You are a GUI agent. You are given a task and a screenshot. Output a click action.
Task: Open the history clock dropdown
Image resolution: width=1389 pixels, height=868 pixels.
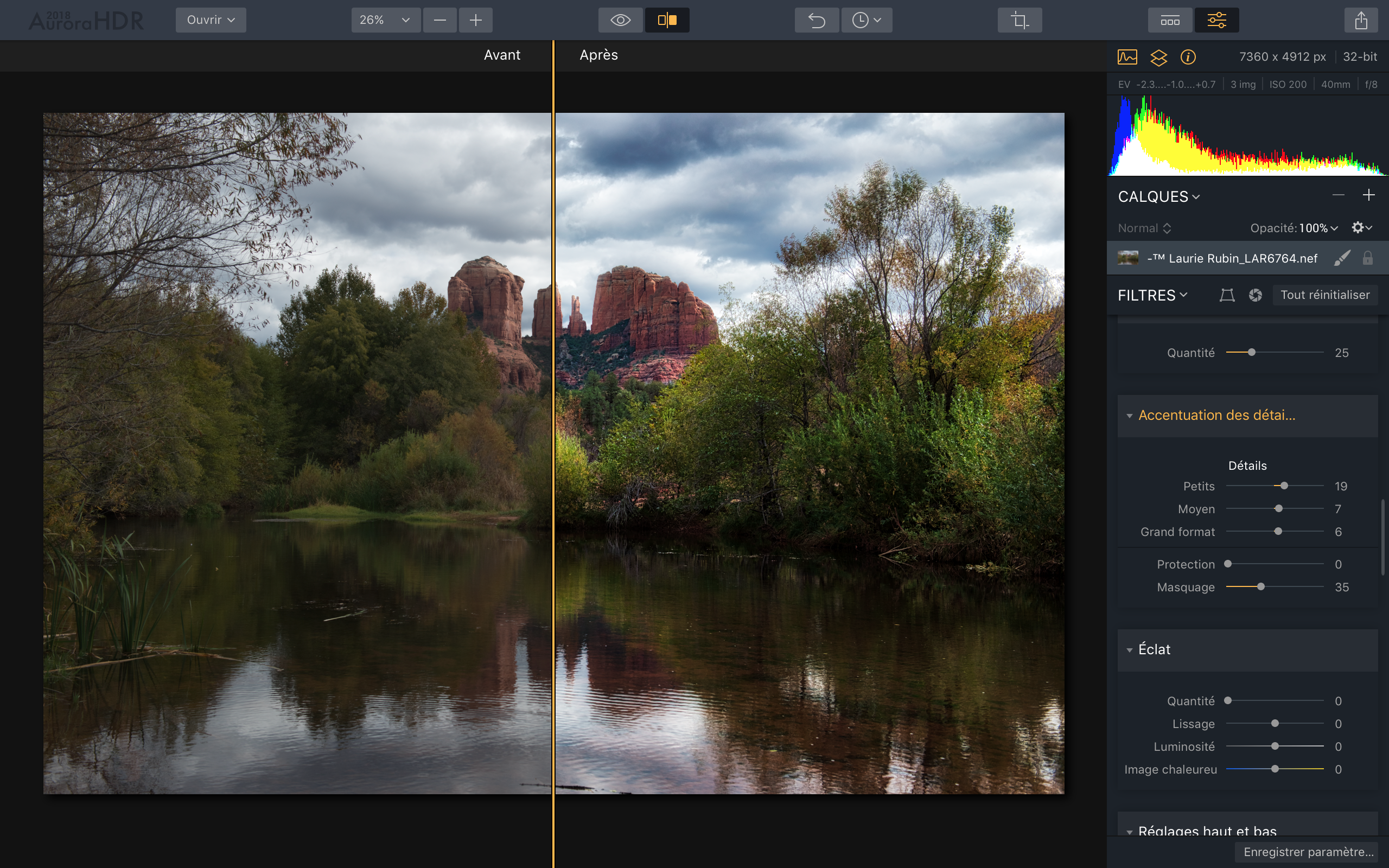pos(866,20)
